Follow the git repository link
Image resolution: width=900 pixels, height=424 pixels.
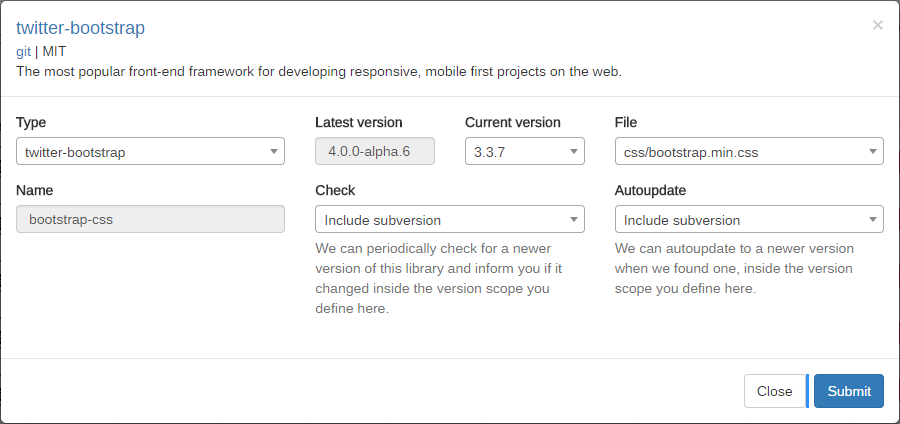[23, 51]
